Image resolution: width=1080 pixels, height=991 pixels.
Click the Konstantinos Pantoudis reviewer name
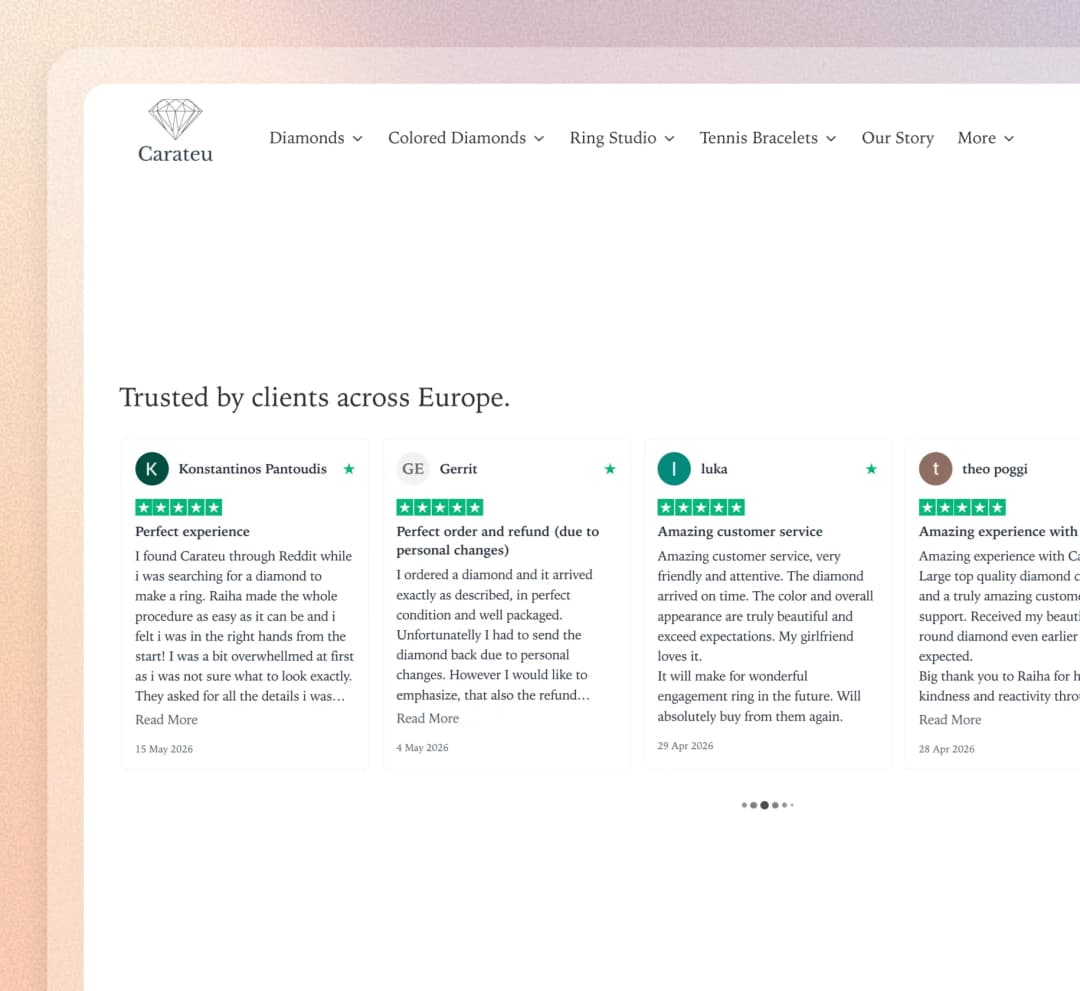[253, 469]
